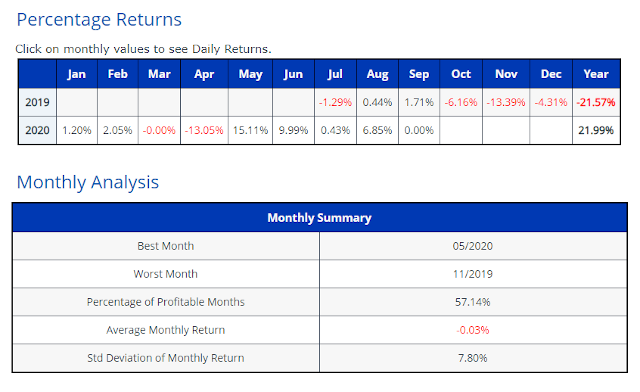
Task: Click the Monthly Summary table header
Action: [320, 218]
